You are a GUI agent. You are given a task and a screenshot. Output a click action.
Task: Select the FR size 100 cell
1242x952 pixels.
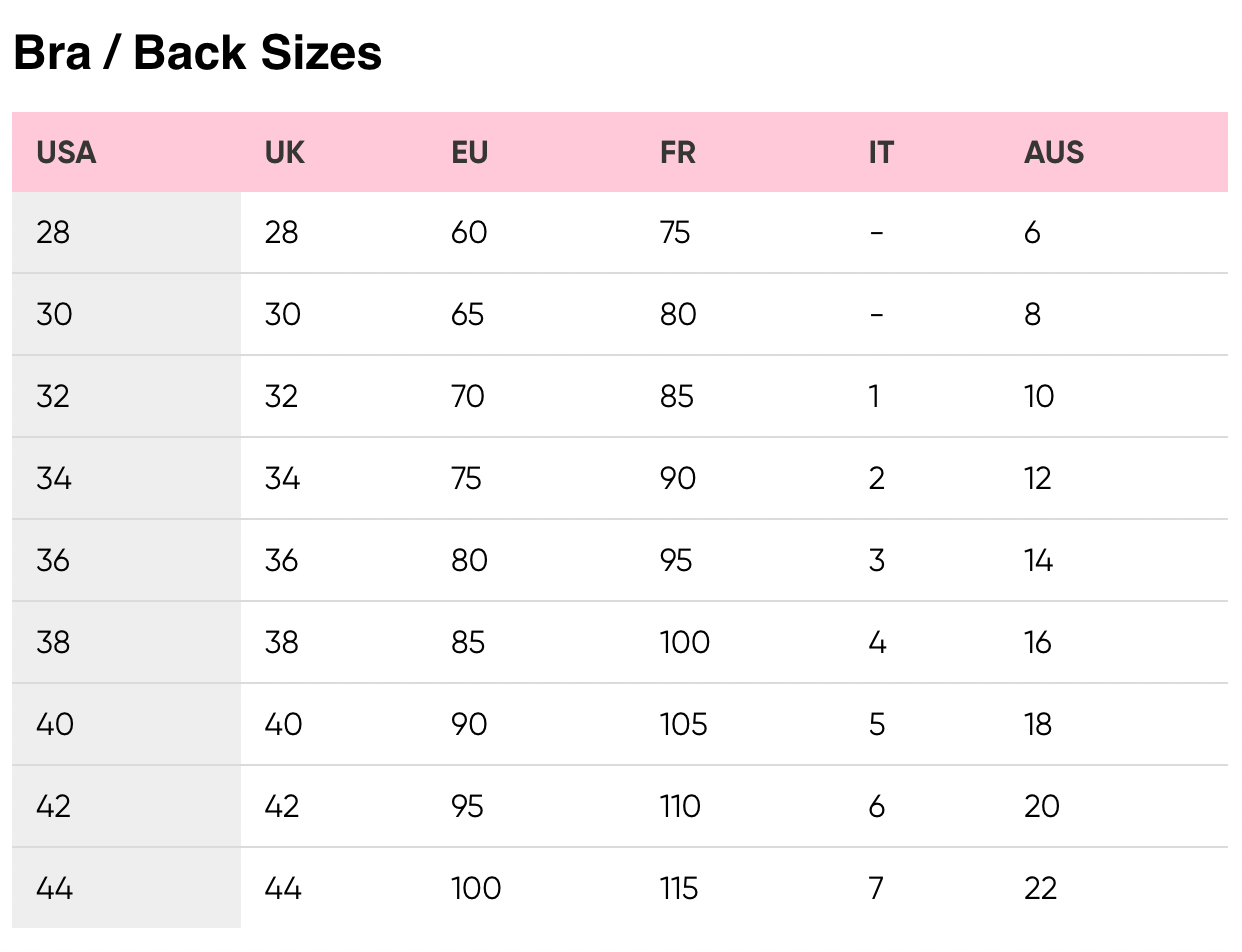point(685,643)
